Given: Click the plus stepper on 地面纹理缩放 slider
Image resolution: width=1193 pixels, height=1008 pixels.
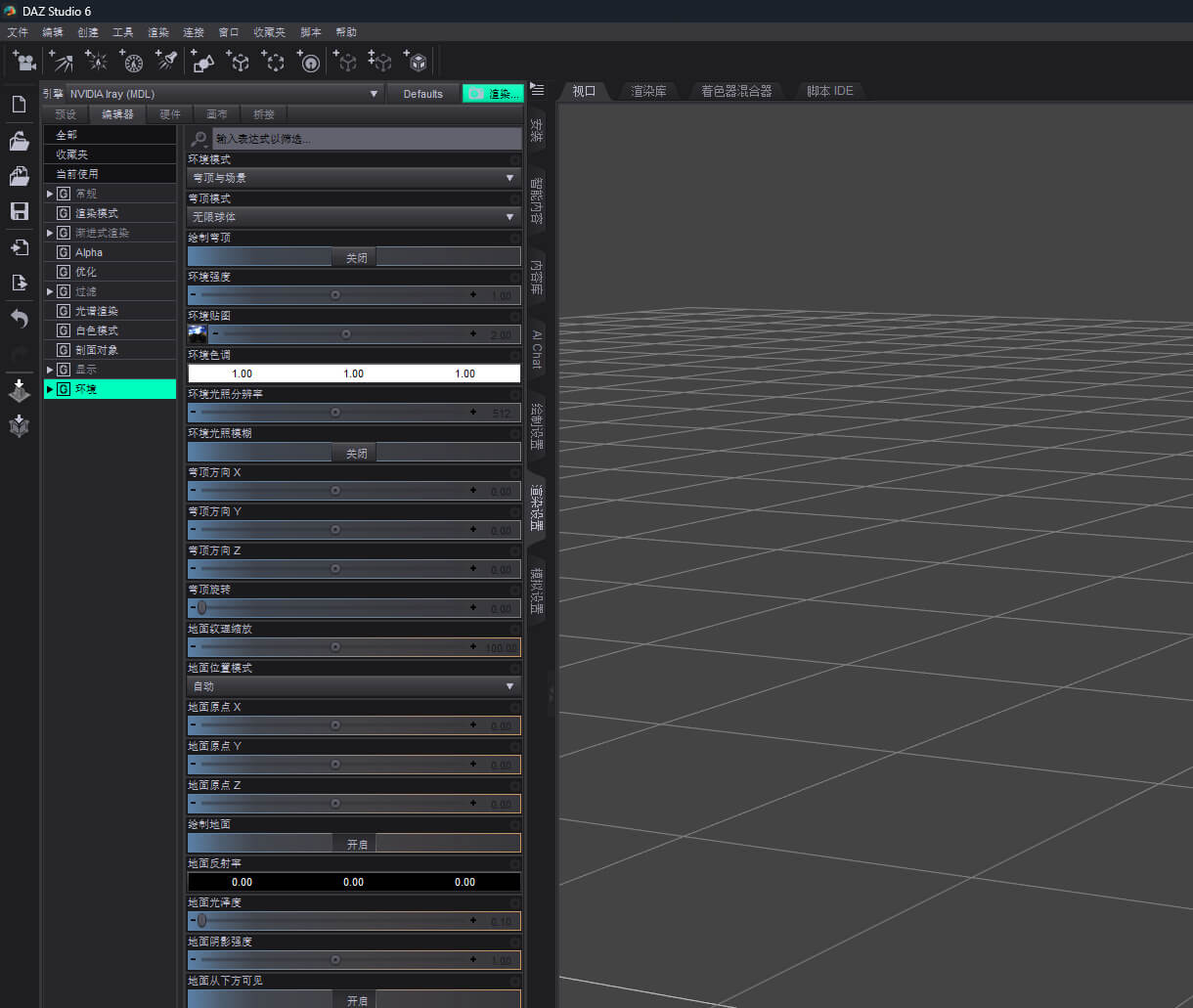Looking at the screenshot, I should (474, 646).
